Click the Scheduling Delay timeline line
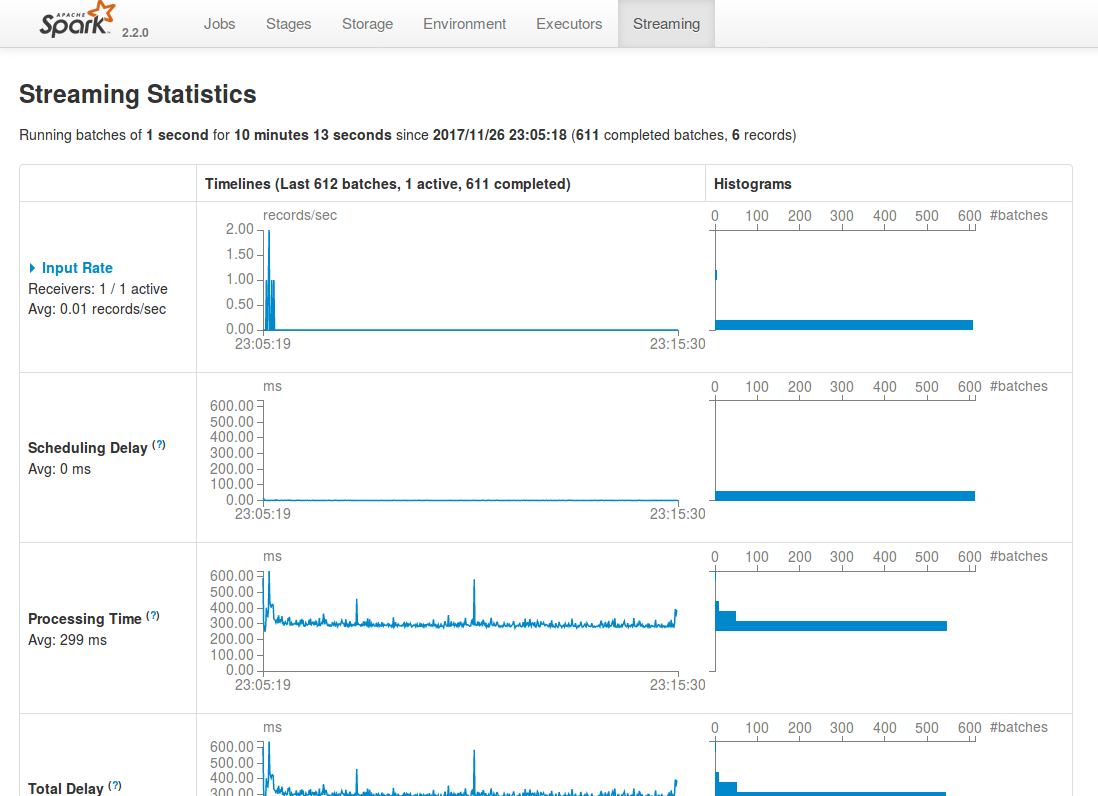 click(470, 499)
